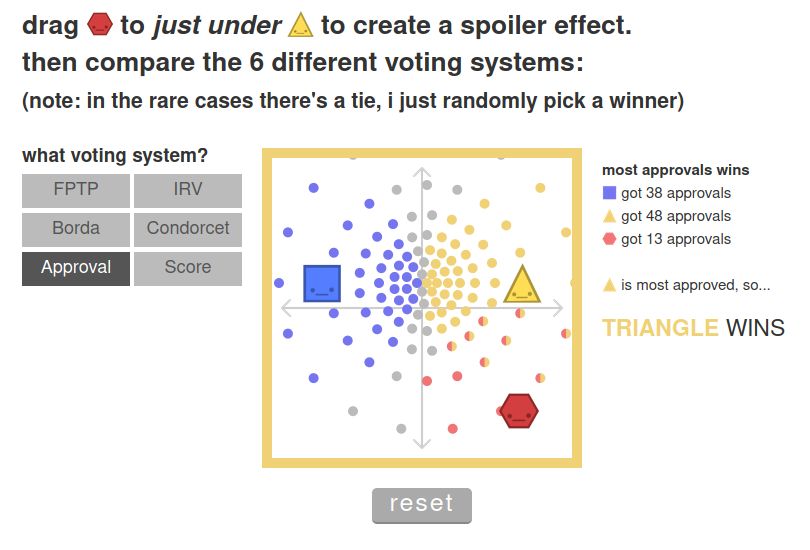The image size is (810, 550).
Task: Click the red hexagon icon in instructions
Action: (x=99, y=24)
